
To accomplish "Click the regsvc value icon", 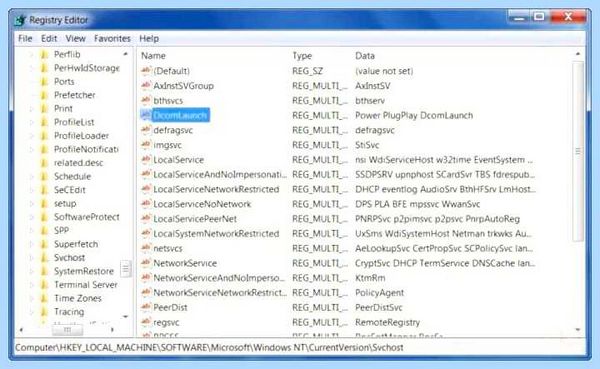I will coord(145,322).
